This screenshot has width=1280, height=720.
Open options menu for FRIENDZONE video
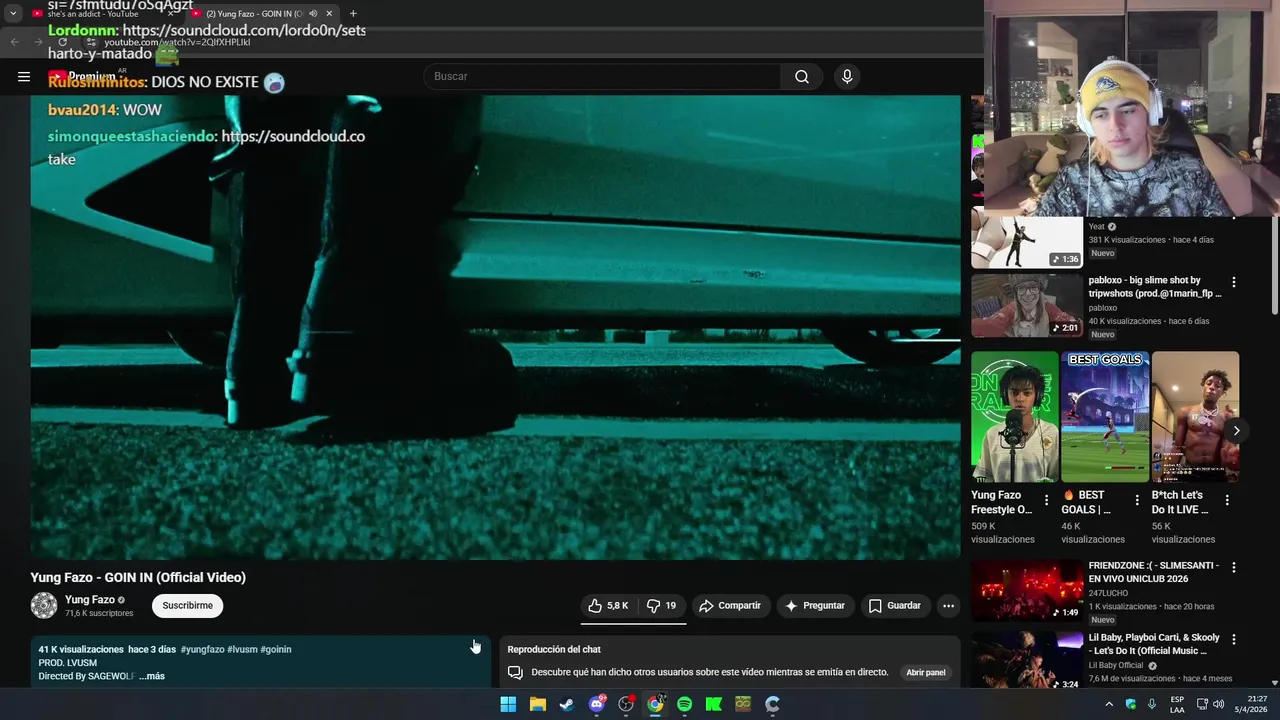(x=1233, y=567)
